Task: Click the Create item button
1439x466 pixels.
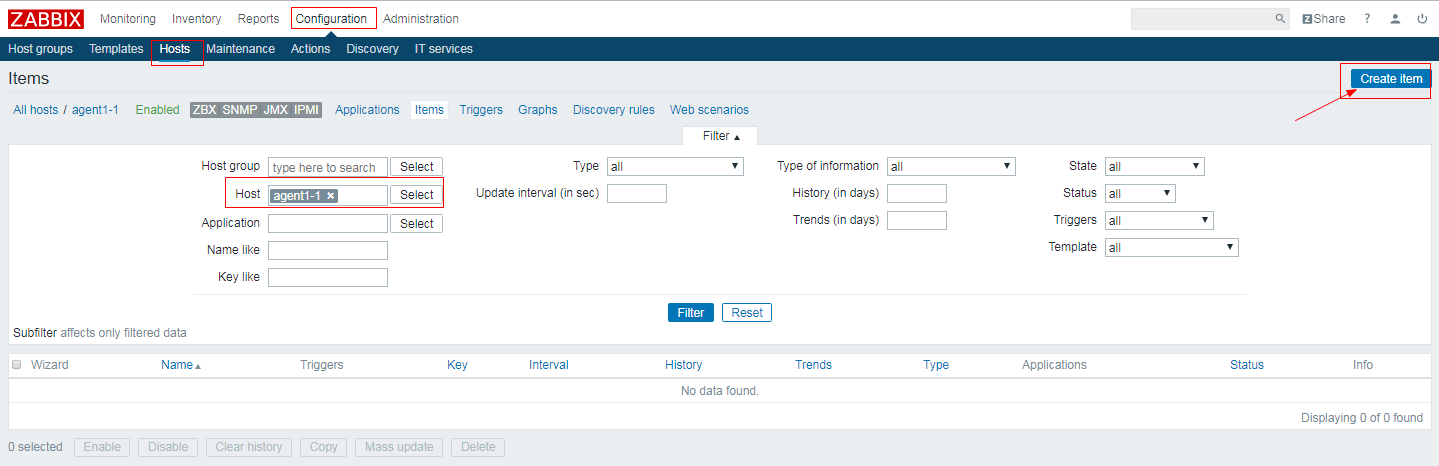Action: (1390, 79)
